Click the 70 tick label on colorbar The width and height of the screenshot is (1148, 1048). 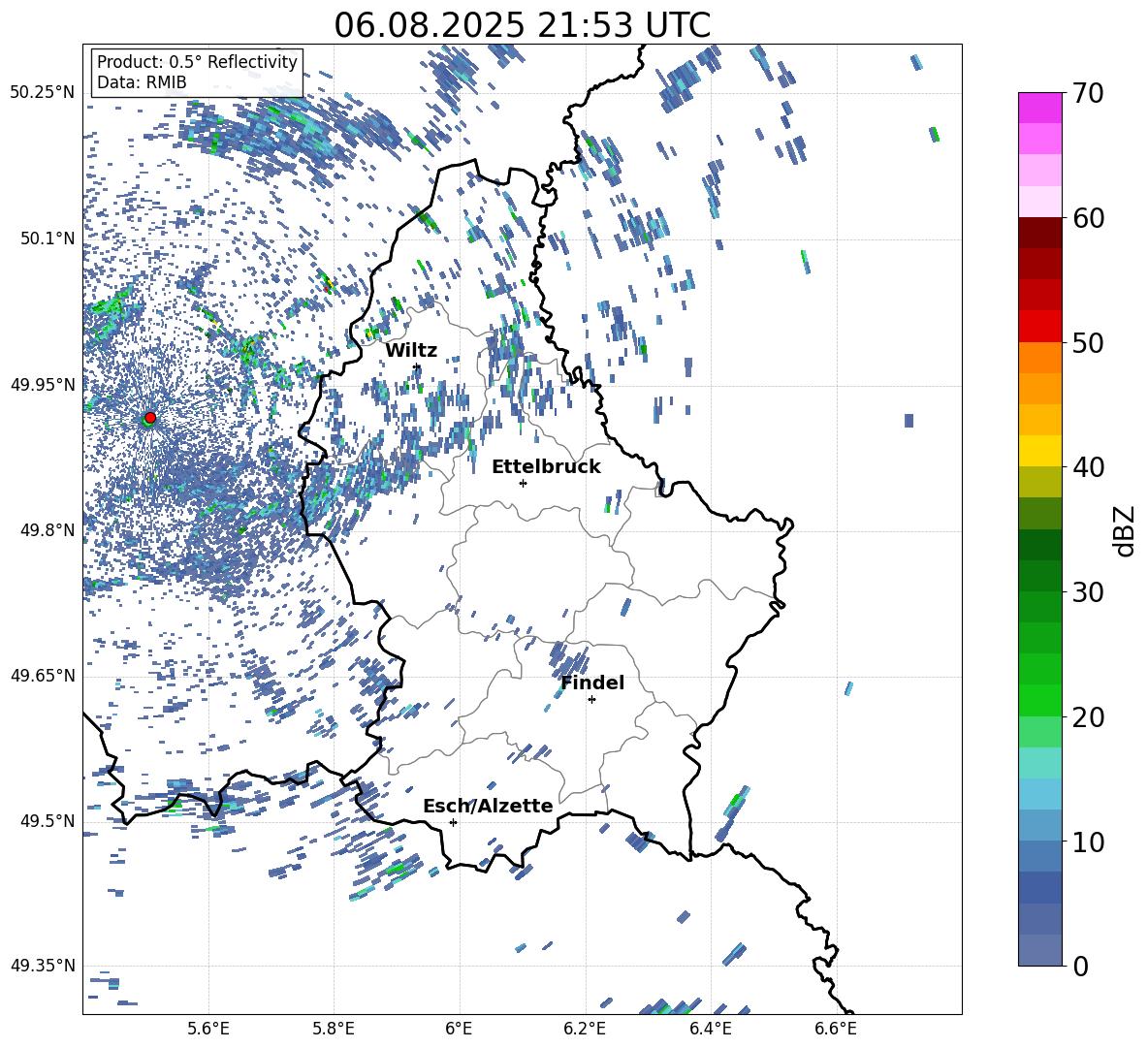(x=1088, y=94)
